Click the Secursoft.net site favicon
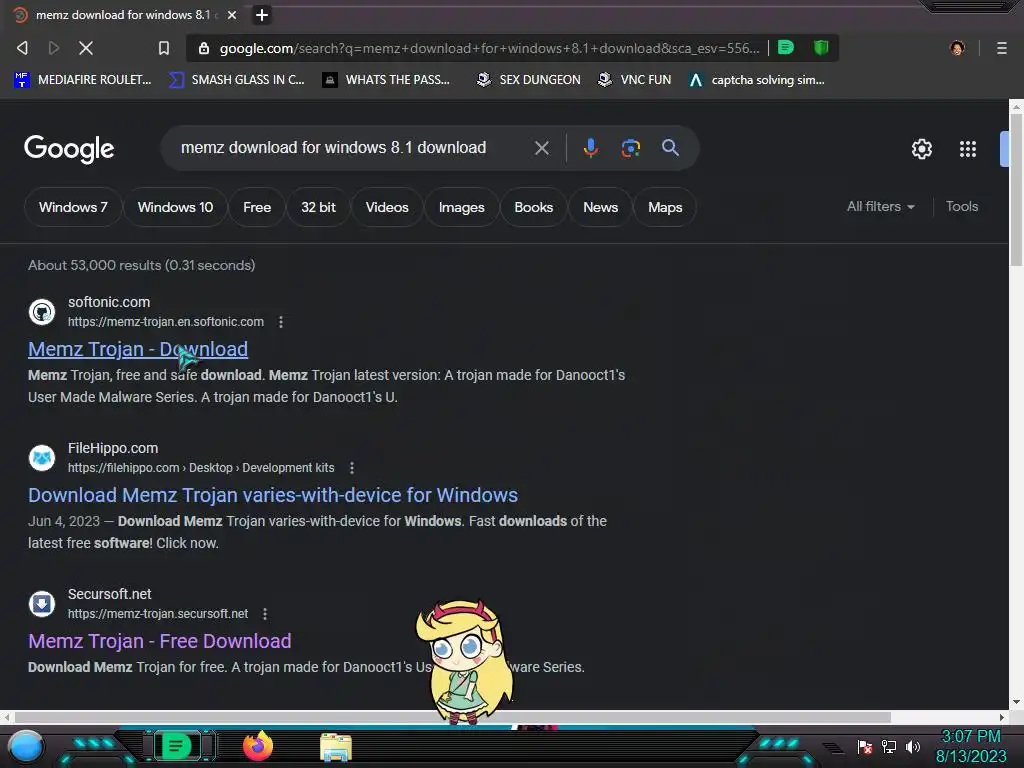The width and height of the screenshot is (1024, 768). [42, 603]
